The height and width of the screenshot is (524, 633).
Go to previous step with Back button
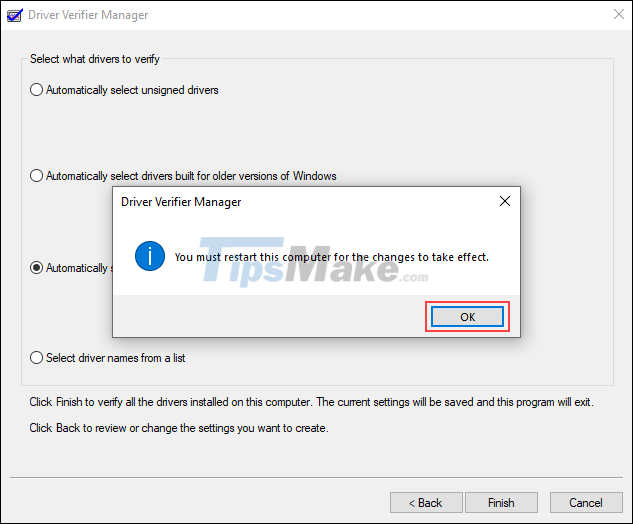(x=426, y=503)
